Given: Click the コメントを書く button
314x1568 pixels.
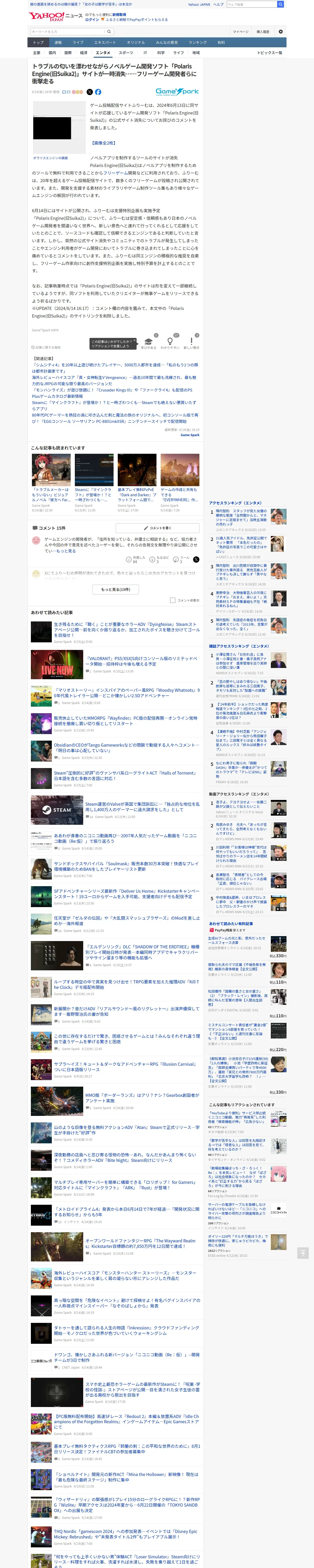Looking at the screenshot, I should coord(157,528).
